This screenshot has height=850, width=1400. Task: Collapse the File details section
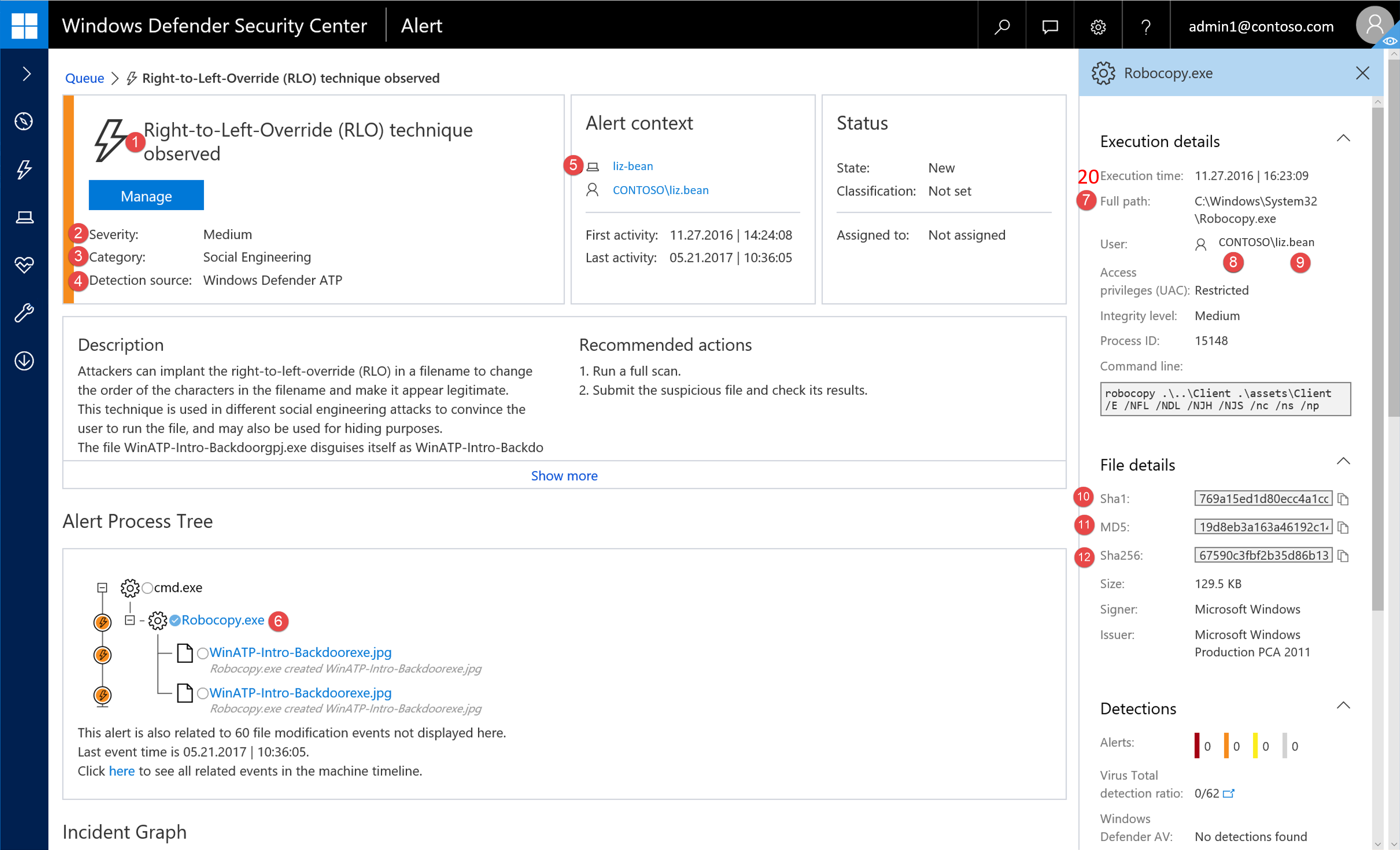pos(1343,462)
